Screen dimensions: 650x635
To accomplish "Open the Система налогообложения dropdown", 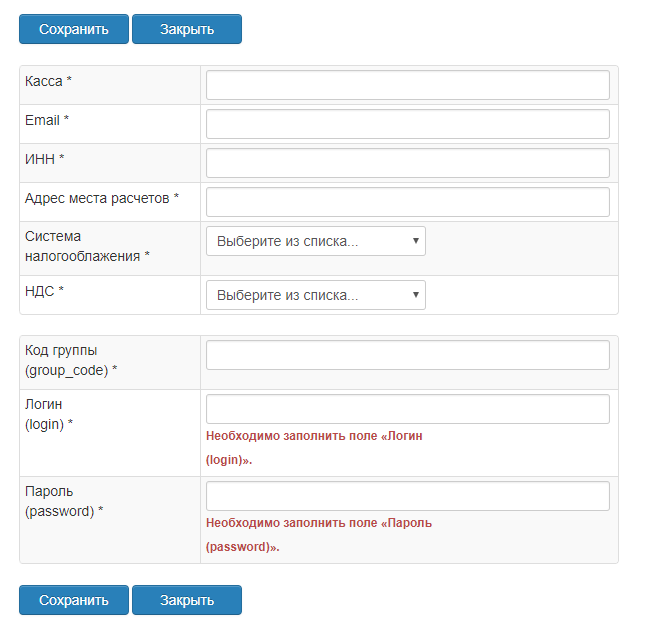I will pos(315,241).
